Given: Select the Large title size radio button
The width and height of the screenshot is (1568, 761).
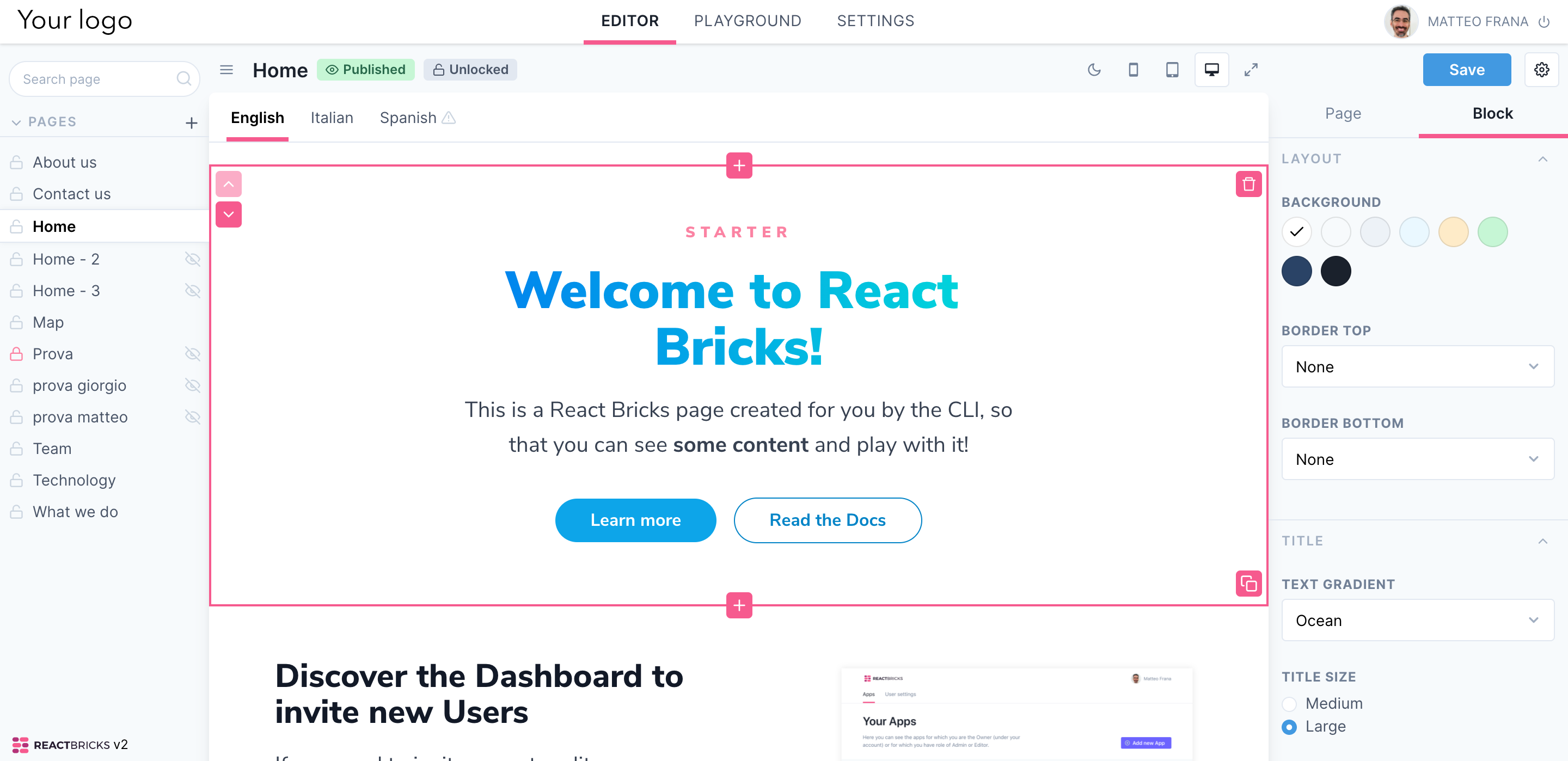Looking at the screenshot, I should click(x=1289, y=726).
